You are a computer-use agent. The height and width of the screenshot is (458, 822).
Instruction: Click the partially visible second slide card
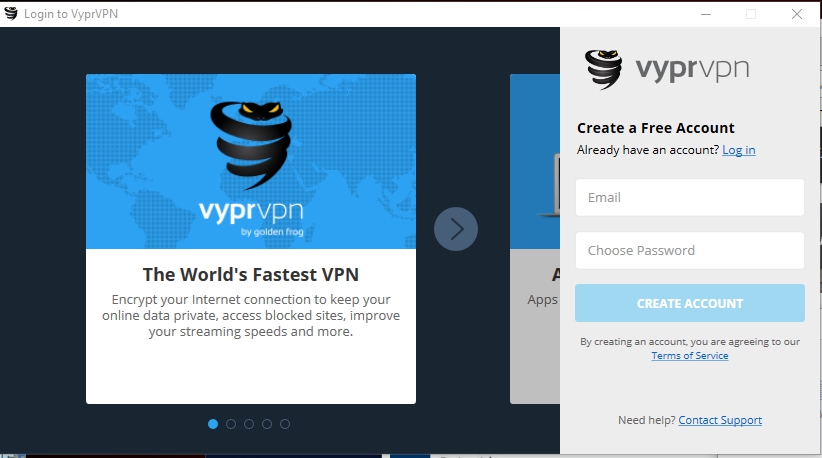coord(535,238)
